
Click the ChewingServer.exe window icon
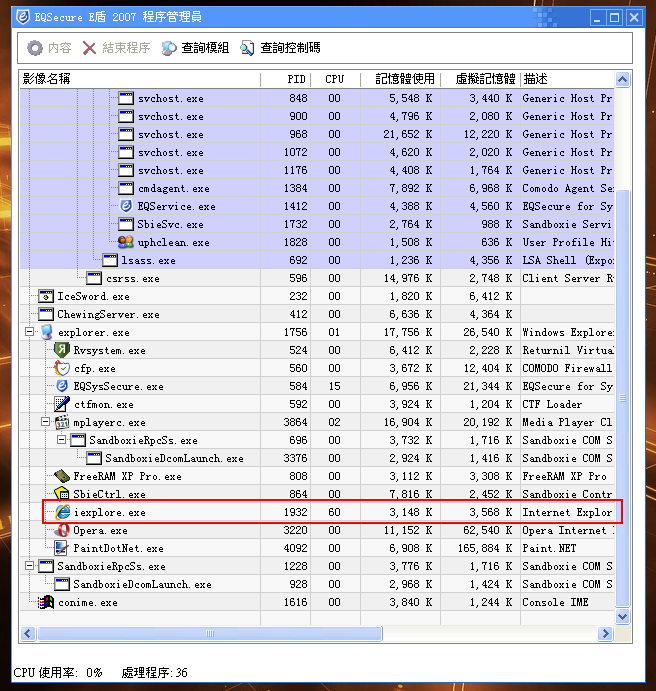coord(46,314)
